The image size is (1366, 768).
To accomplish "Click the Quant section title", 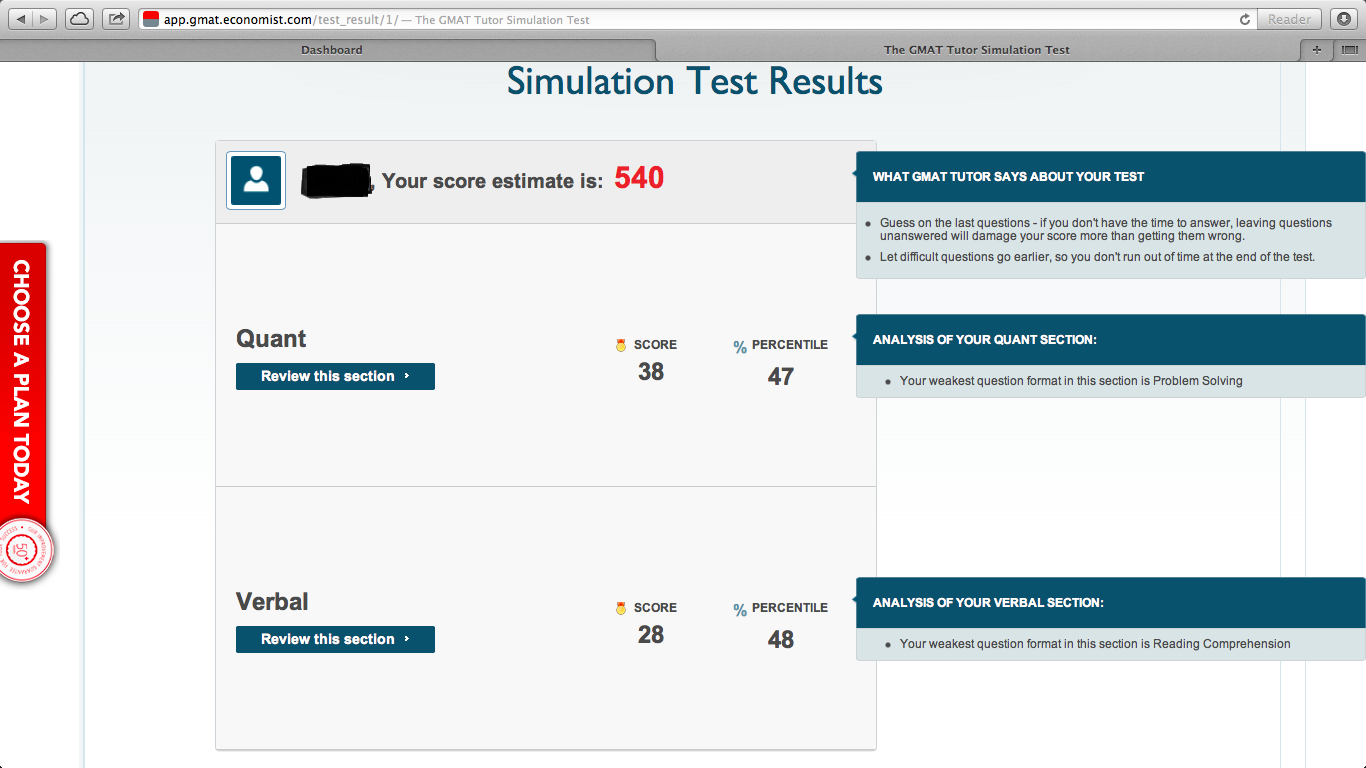I will [x=271, y=339].
